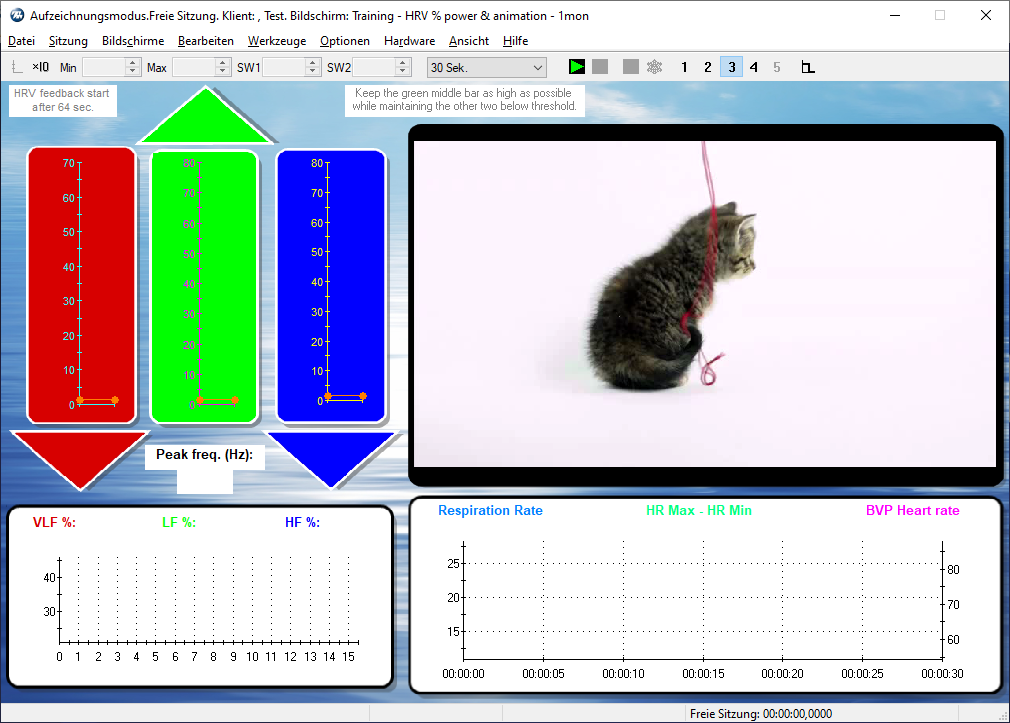Decrease SW1 with the down arrow
The width and height of the screenshot is (1010, 723).
point(312,72)
